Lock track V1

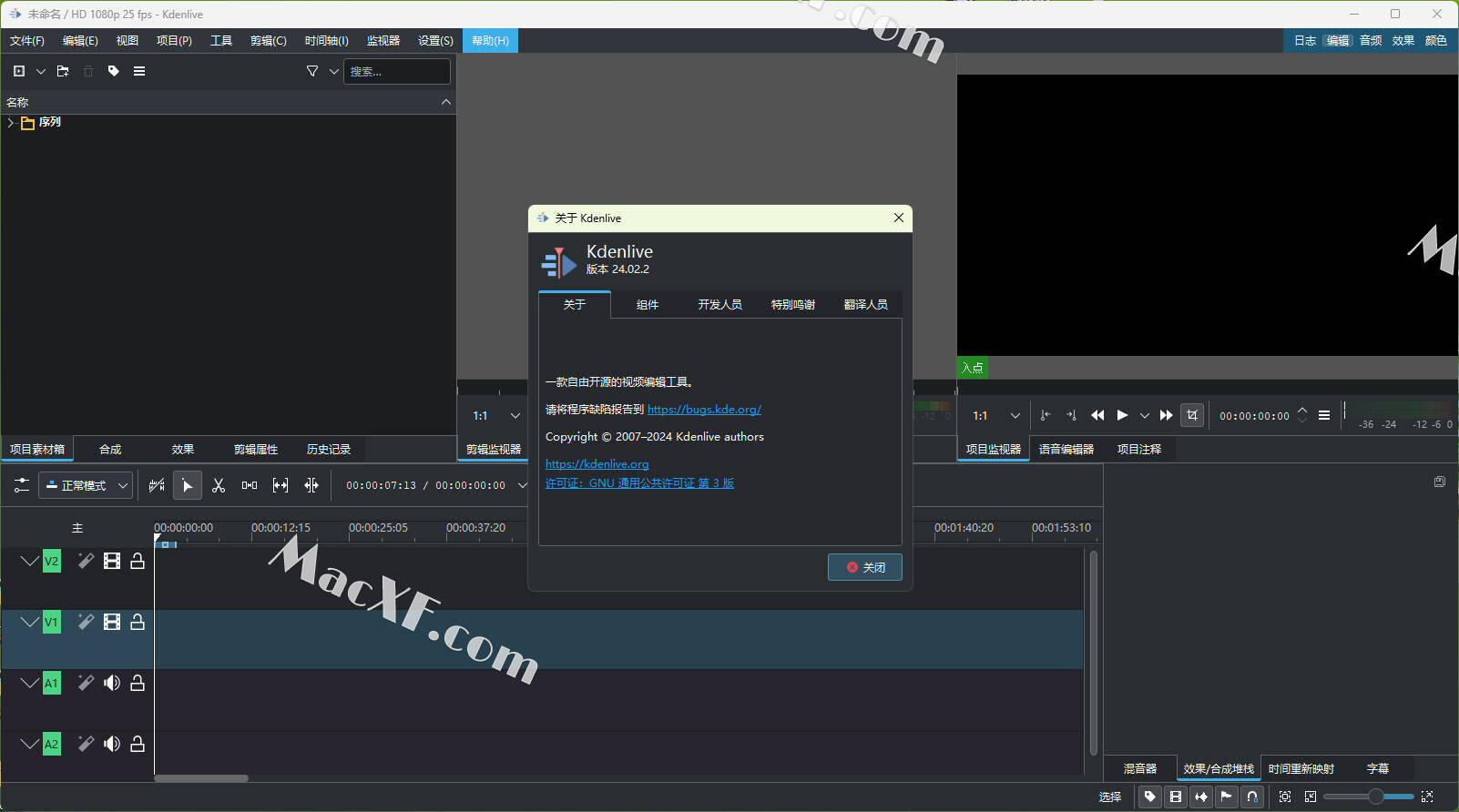(x=138, y=622)
